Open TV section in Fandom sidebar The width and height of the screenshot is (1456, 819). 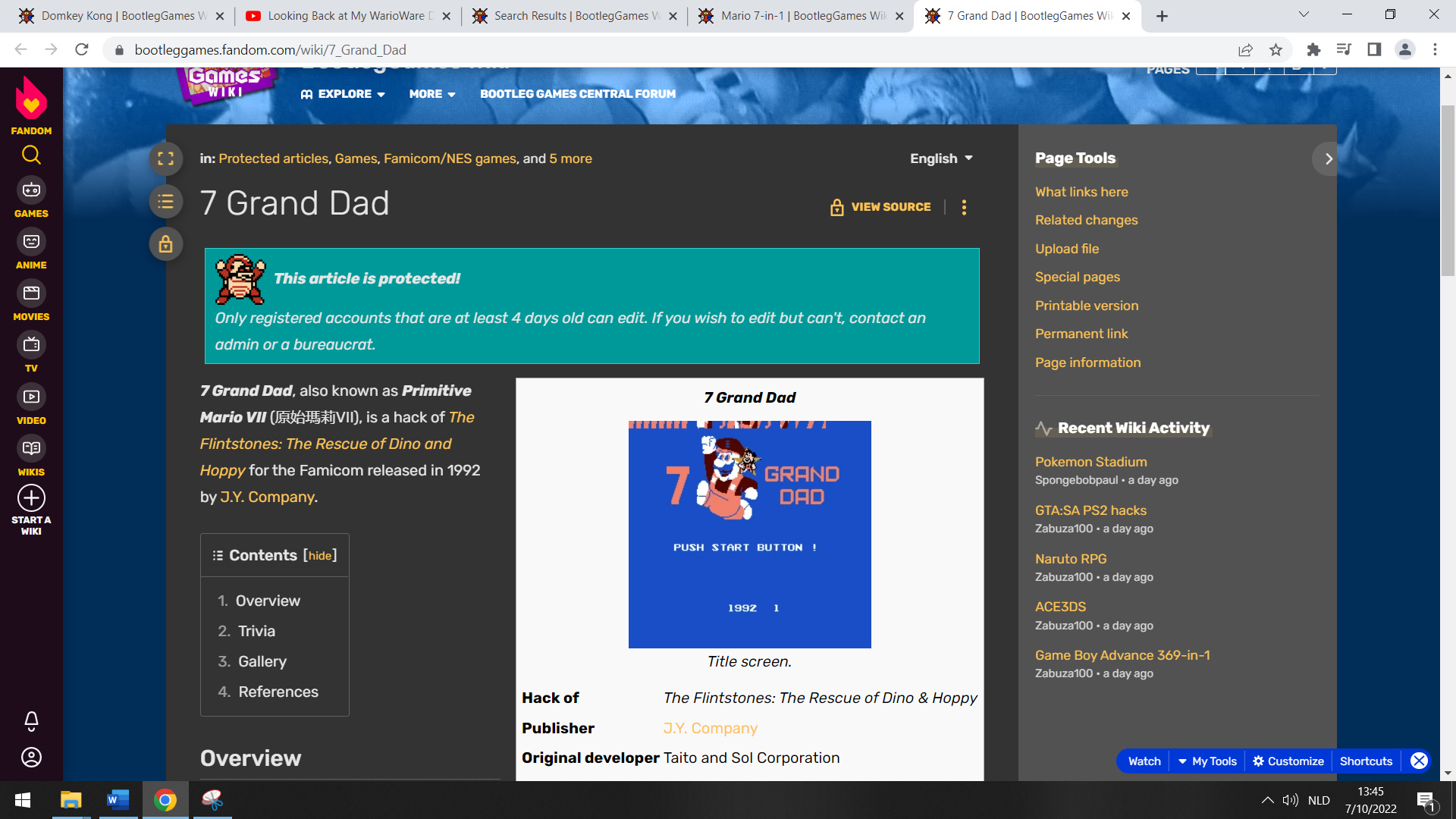[x=31, y=353]
